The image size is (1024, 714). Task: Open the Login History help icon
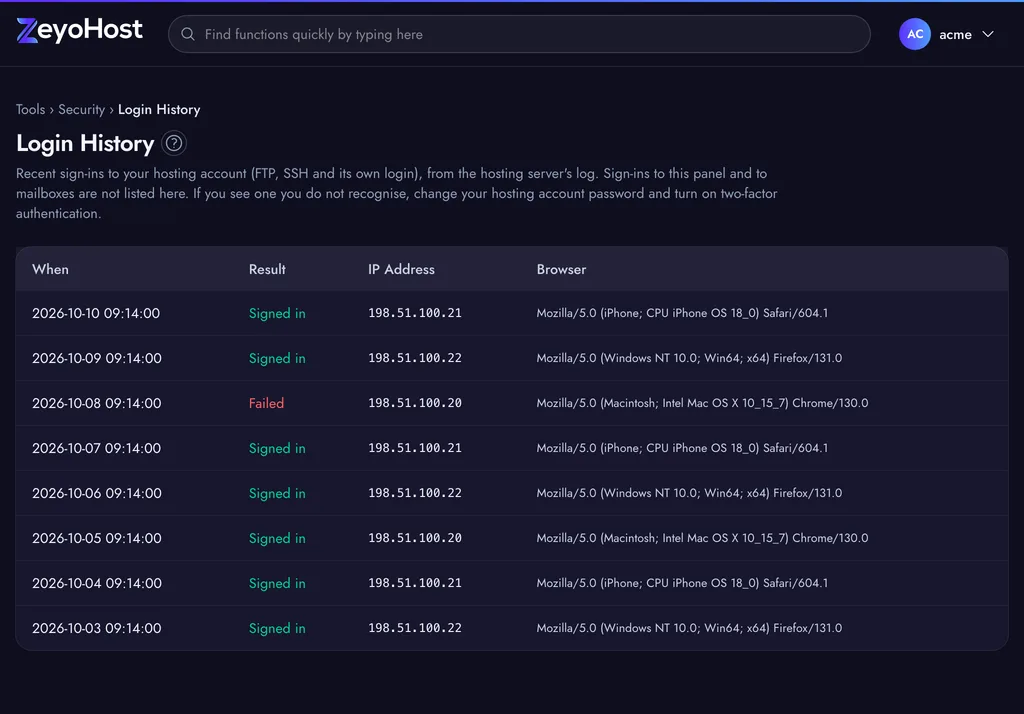tap(174, 143)
